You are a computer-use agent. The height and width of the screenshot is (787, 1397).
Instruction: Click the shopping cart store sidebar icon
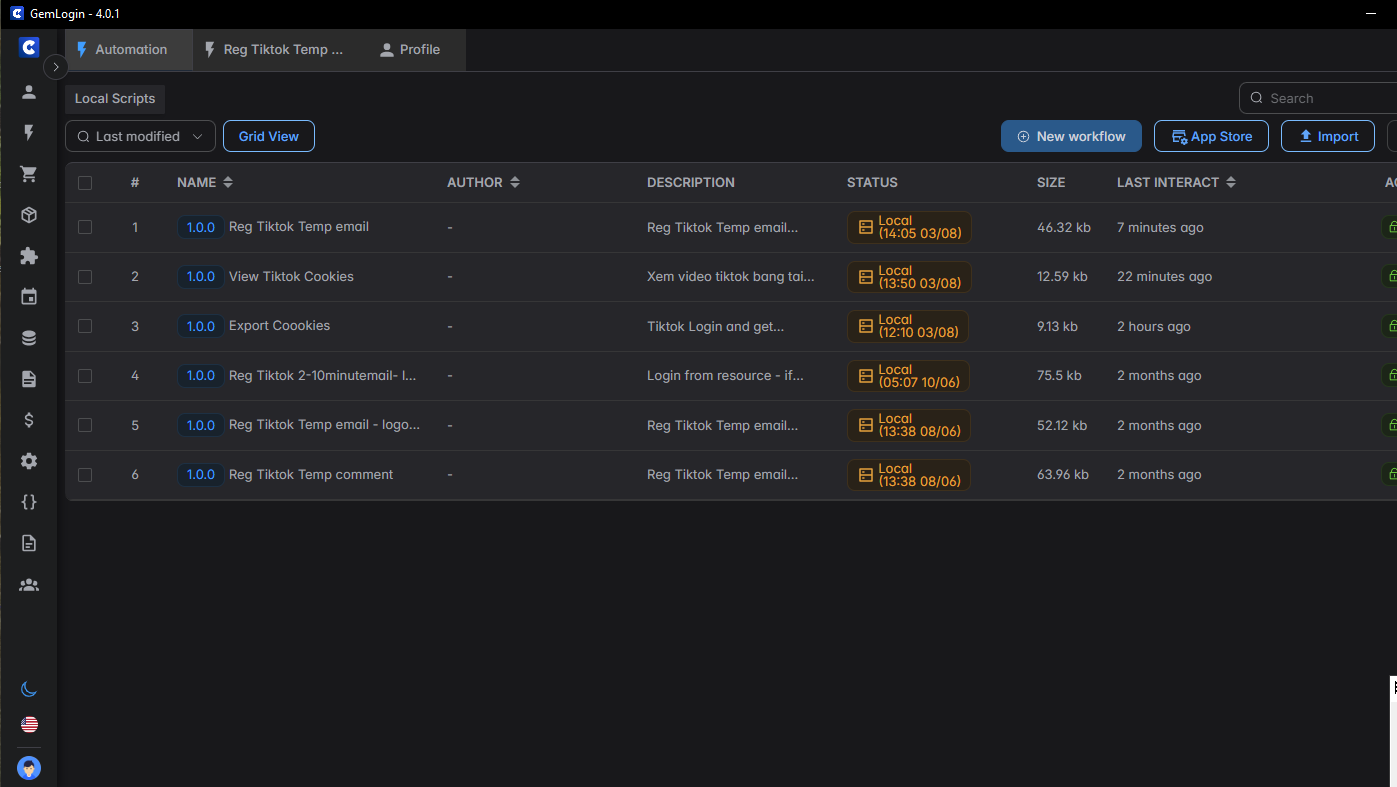point(29,174)
